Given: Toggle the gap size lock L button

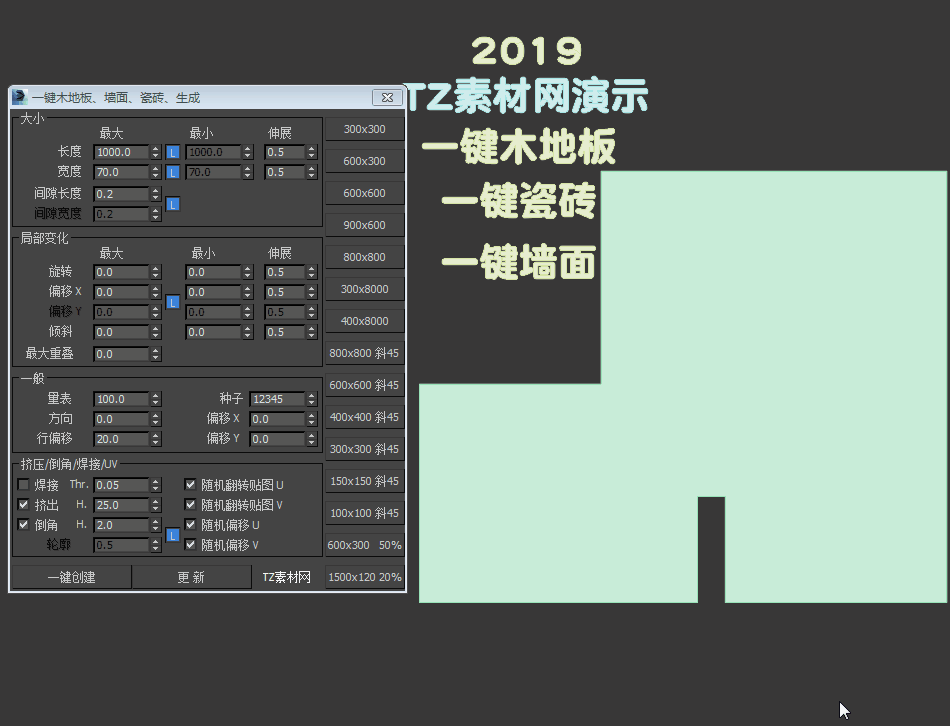Looking at the screenshot, I should [173, 204].
